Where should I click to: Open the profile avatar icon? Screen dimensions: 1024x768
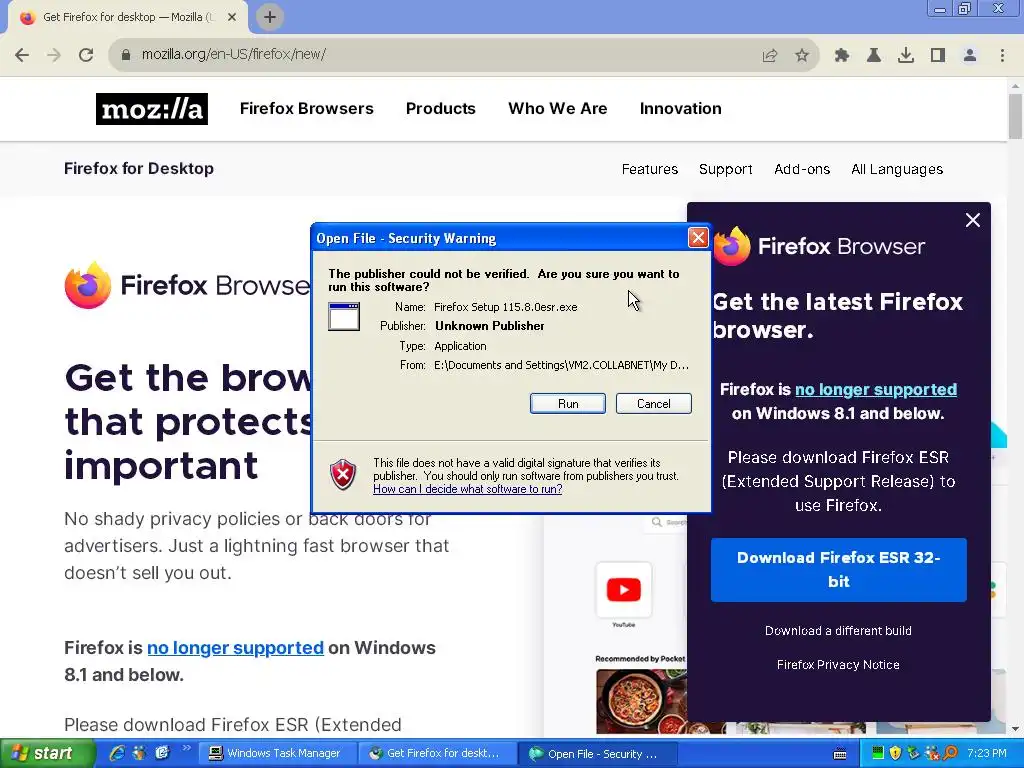[x=970, y=56]
